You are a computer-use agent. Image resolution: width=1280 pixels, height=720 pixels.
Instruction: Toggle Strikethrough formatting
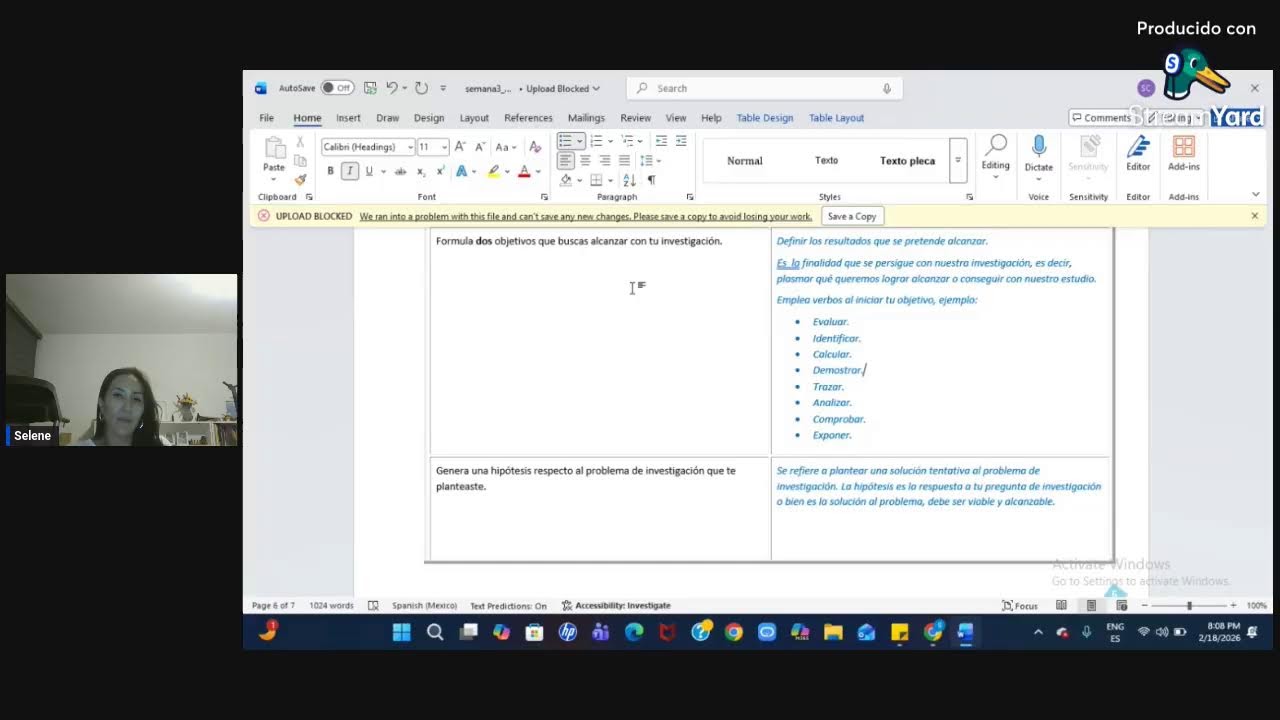coord(400,171)
